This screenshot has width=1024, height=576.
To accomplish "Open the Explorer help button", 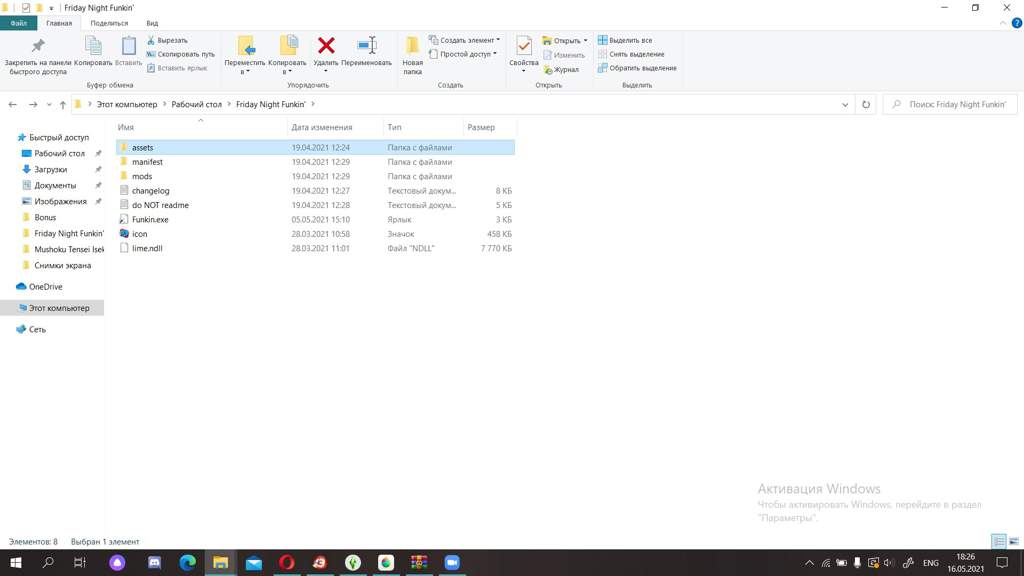I will point(1017,23).
